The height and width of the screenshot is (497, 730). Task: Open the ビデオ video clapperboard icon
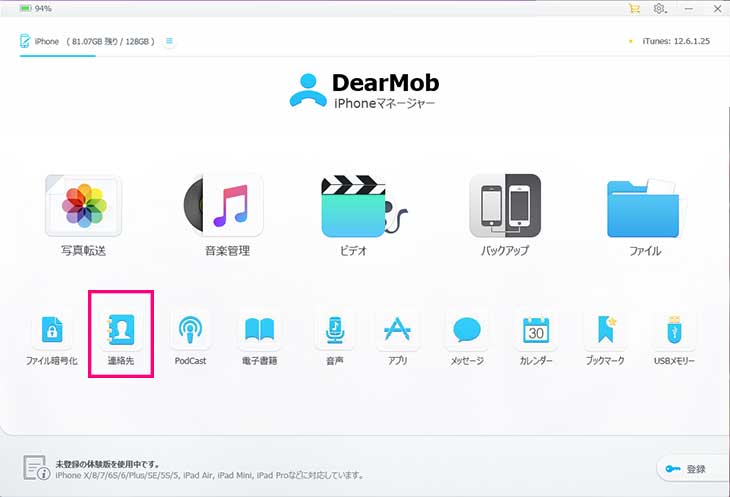point(364,206)
